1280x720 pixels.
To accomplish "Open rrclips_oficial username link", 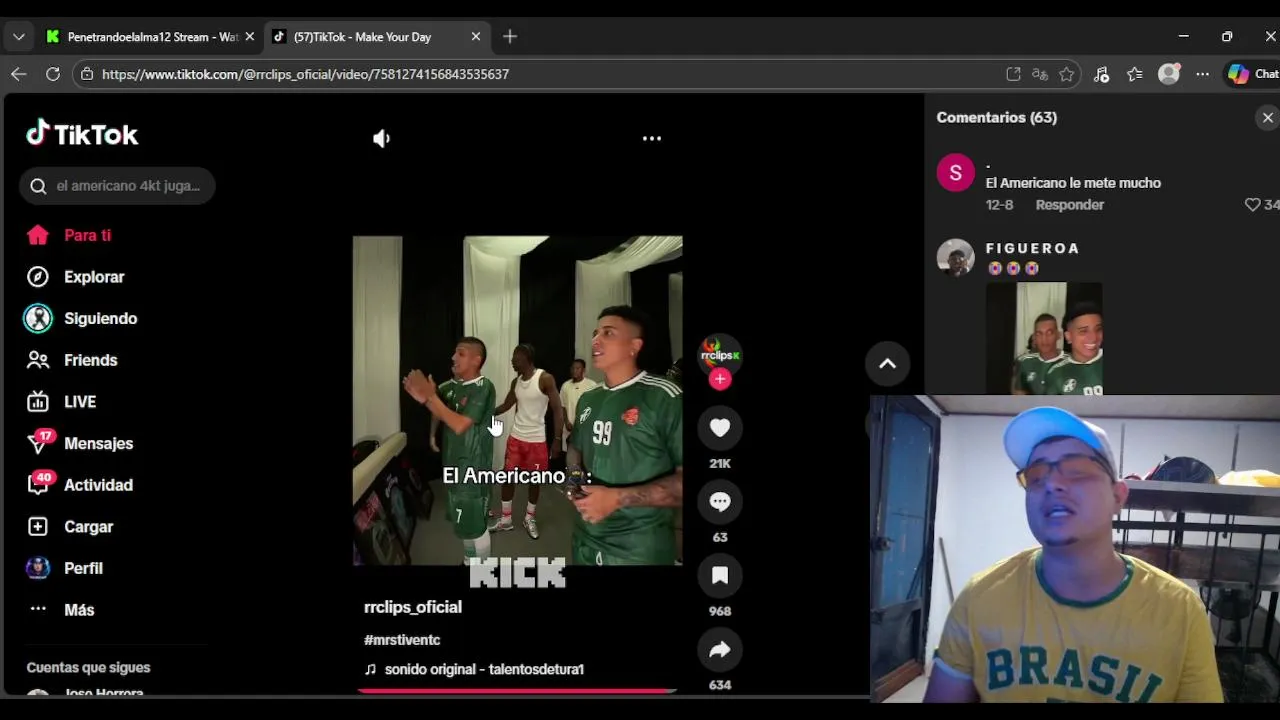I will 413,607.
